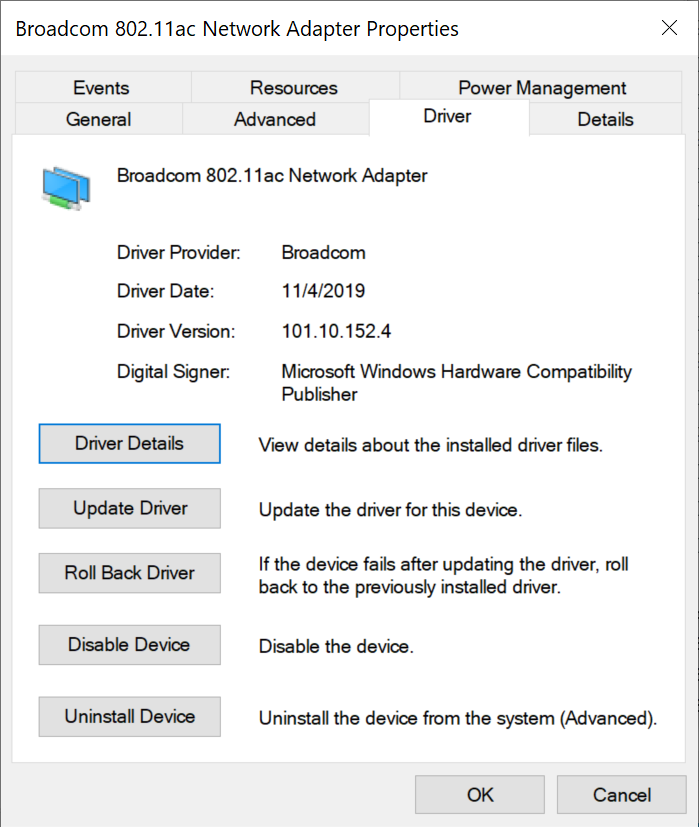Viewport: 699px width, 827px height.
Task: Go to the General tab
Action: (x=99, y=119)
